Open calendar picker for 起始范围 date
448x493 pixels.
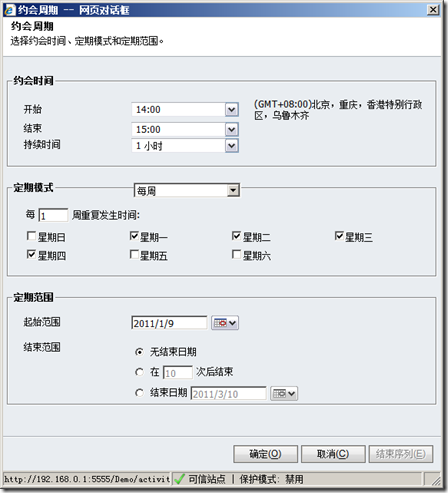(x=225, y=323)
